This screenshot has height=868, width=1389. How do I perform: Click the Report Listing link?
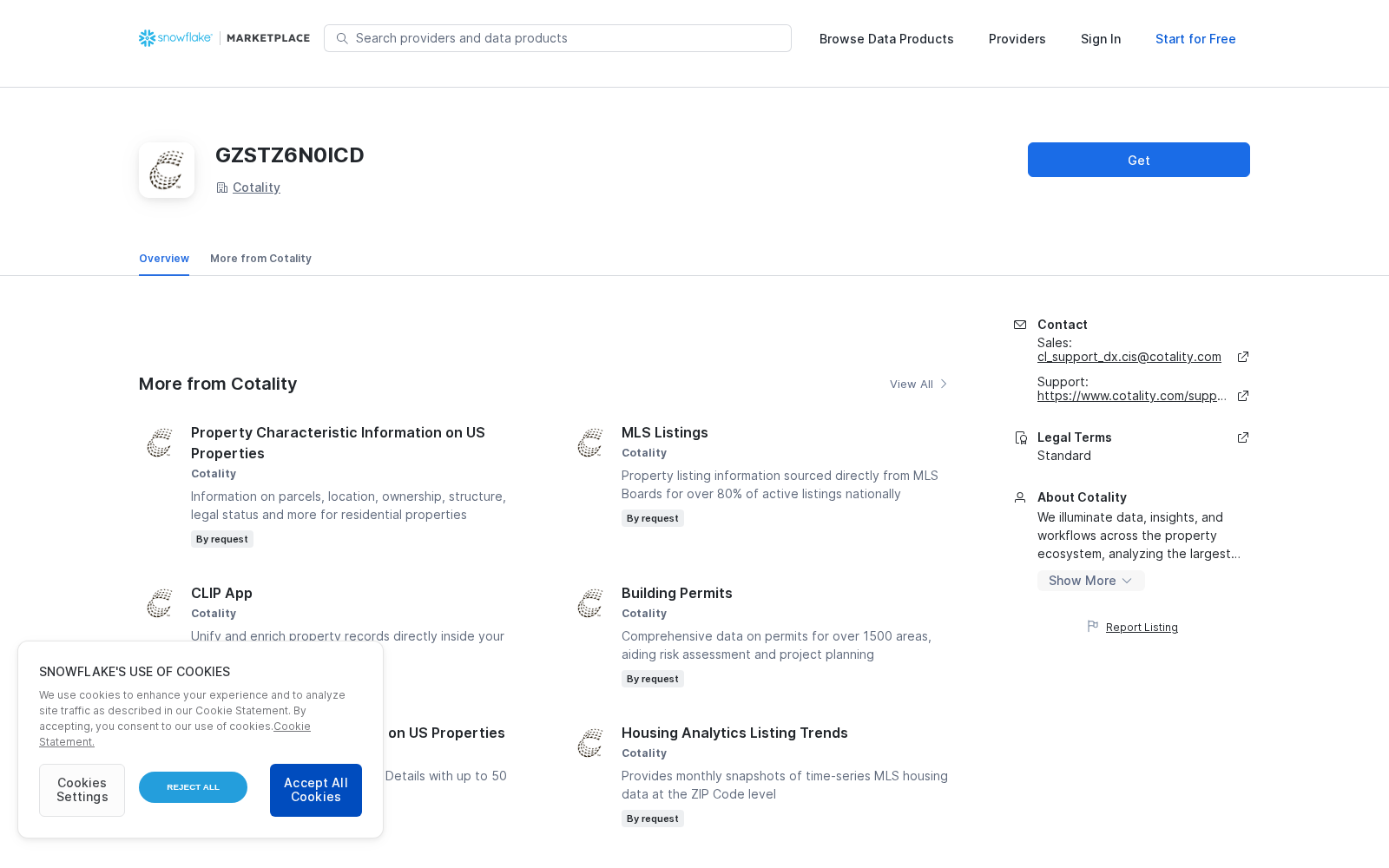tap(1142, 628)
